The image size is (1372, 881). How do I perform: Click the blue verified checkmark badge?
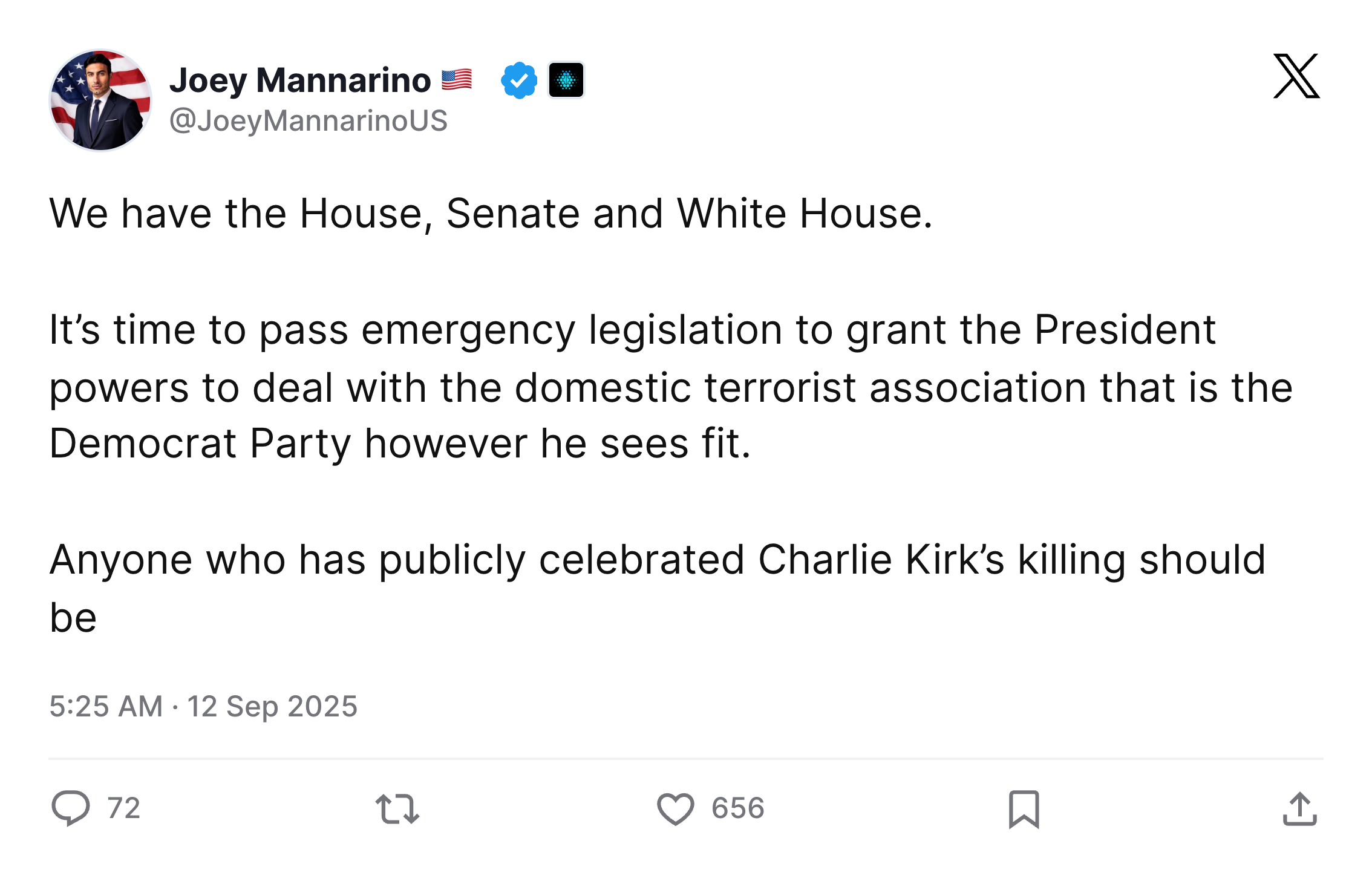(x=518, y=80)
